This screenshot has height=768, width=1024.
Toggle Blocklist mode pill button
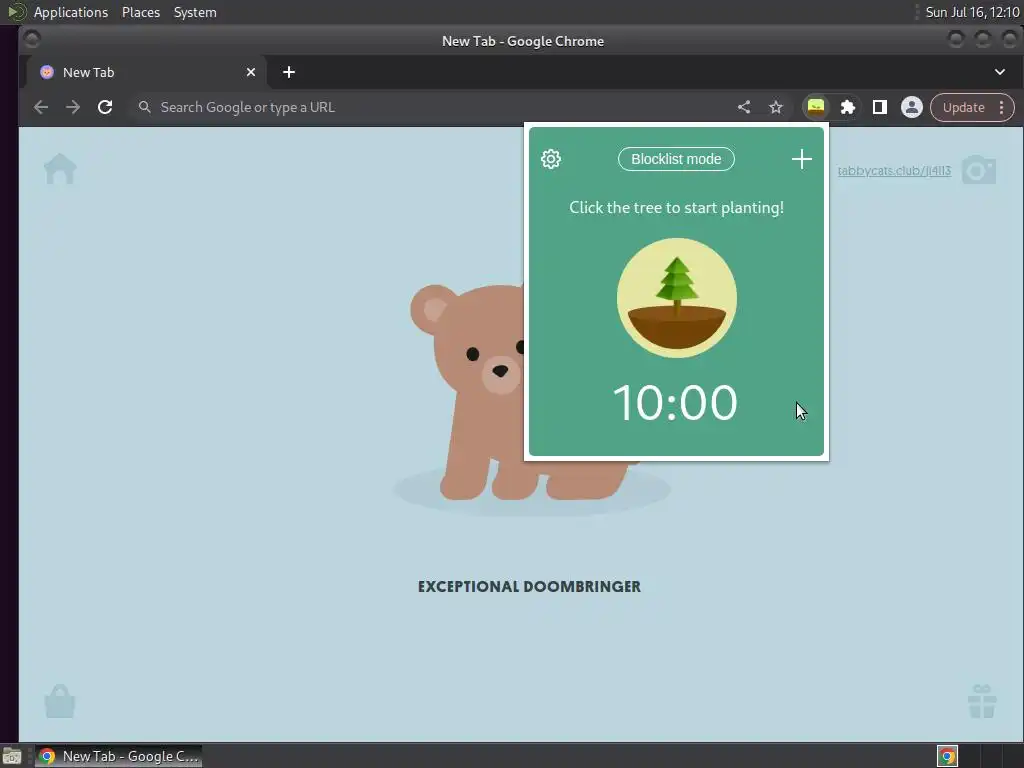click(676, 159)
